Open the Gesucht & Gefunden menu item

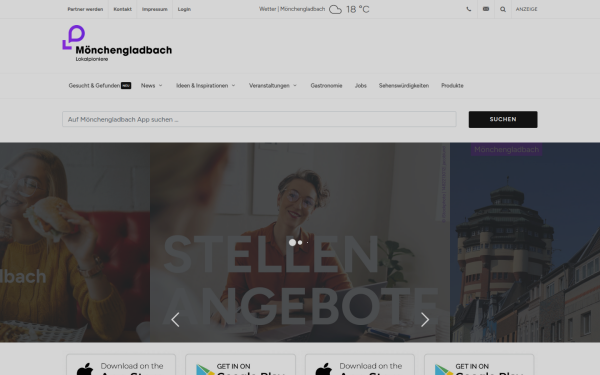pos(99,85)
